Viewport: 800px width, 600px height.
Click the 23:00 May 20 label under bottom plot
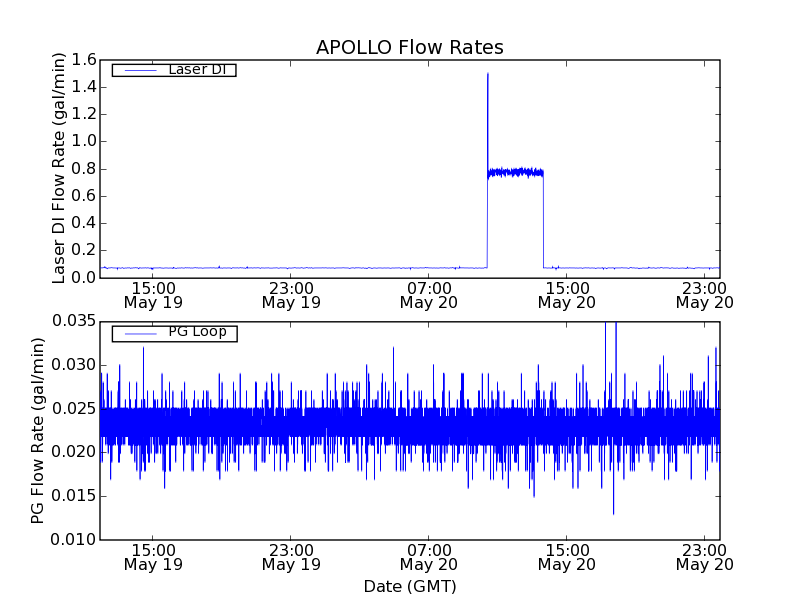click(704, 556)
